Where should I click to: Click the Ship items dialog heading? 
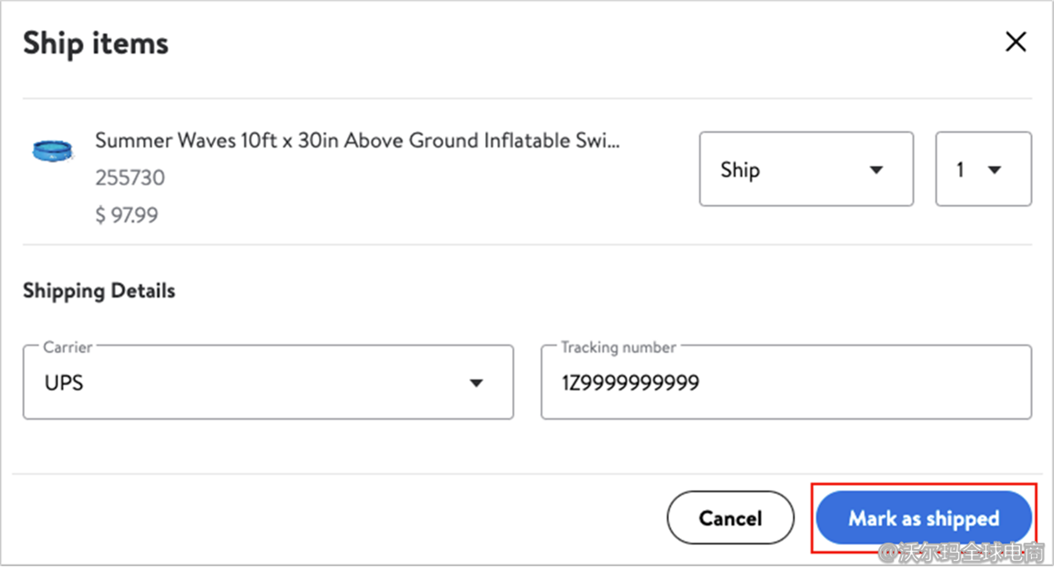[96, 43]
